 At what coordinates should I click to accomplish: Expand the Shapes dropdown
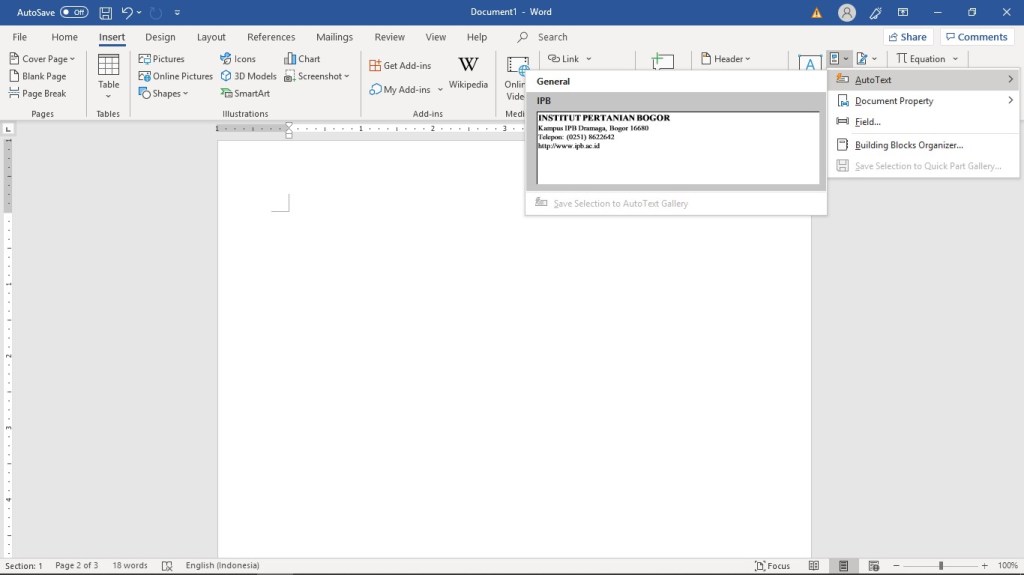[x=164, y=93]
